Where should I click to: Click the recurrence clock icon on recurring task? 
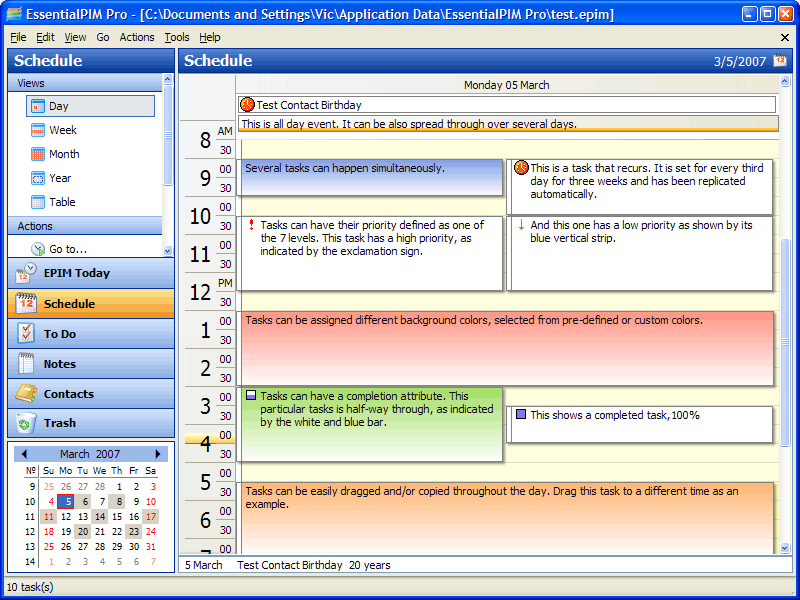point(521,167)
